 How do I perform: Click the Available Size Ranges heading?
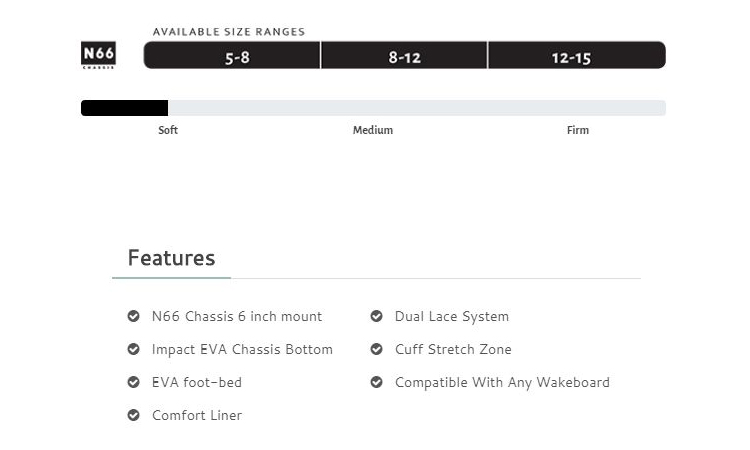point(229,32)
